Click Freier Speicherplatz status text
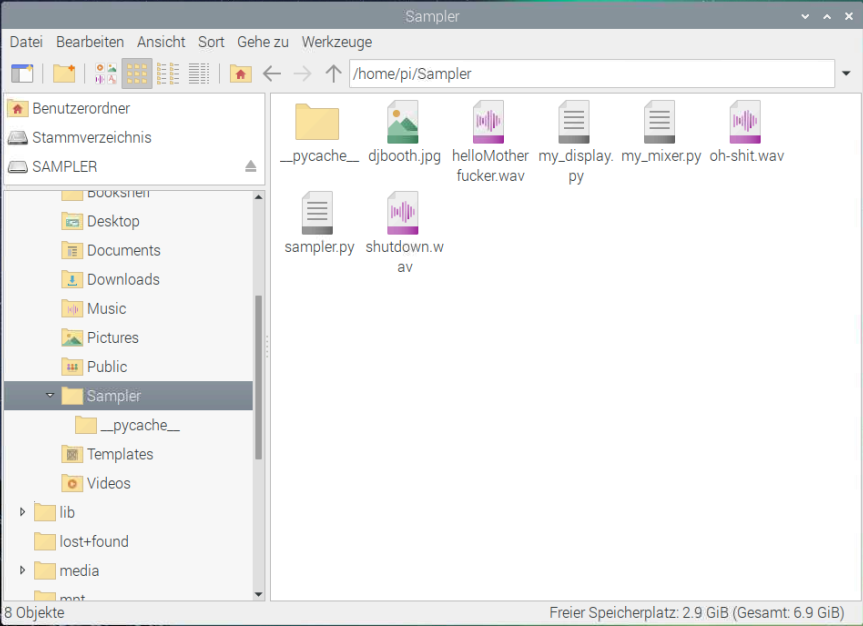Screen dimensions: 863x626 pyautogui.click(x=696, y=613)
